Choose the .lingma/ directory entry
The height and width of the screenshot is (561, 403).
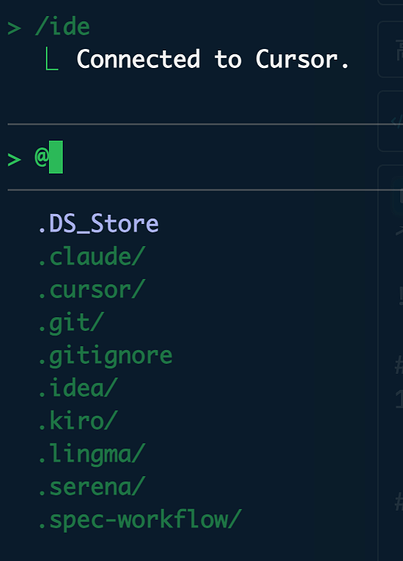[x=91, y=455]
